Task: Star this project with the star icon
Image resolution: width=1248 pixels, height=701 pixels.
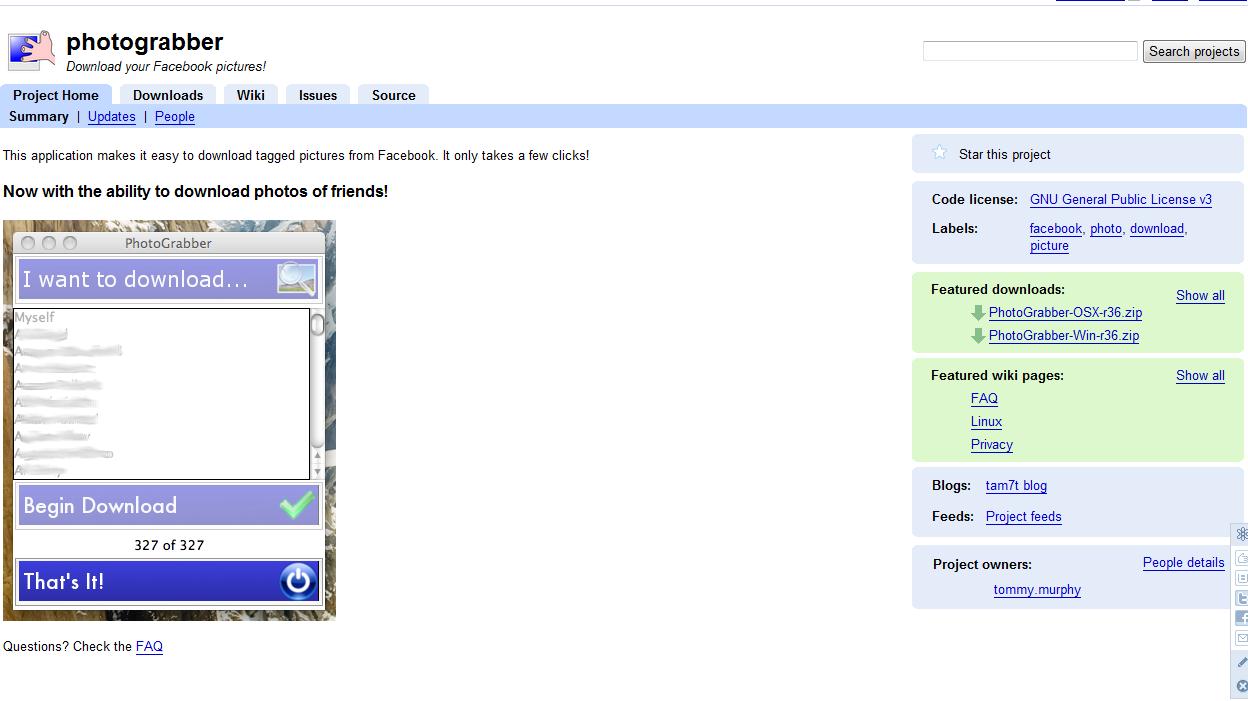Action: 939,153
